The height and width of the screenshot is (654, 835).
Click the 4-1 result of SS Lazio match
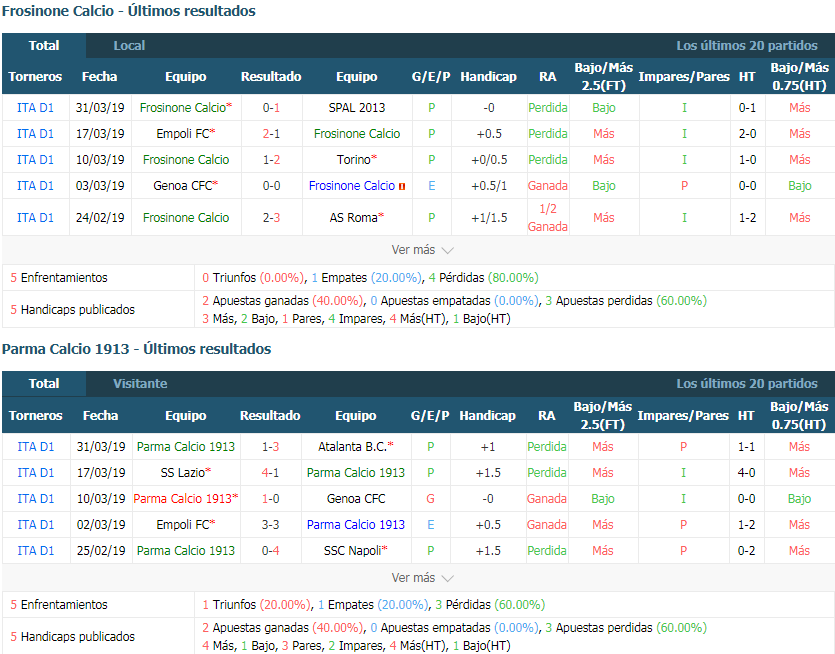click(271, 473)
